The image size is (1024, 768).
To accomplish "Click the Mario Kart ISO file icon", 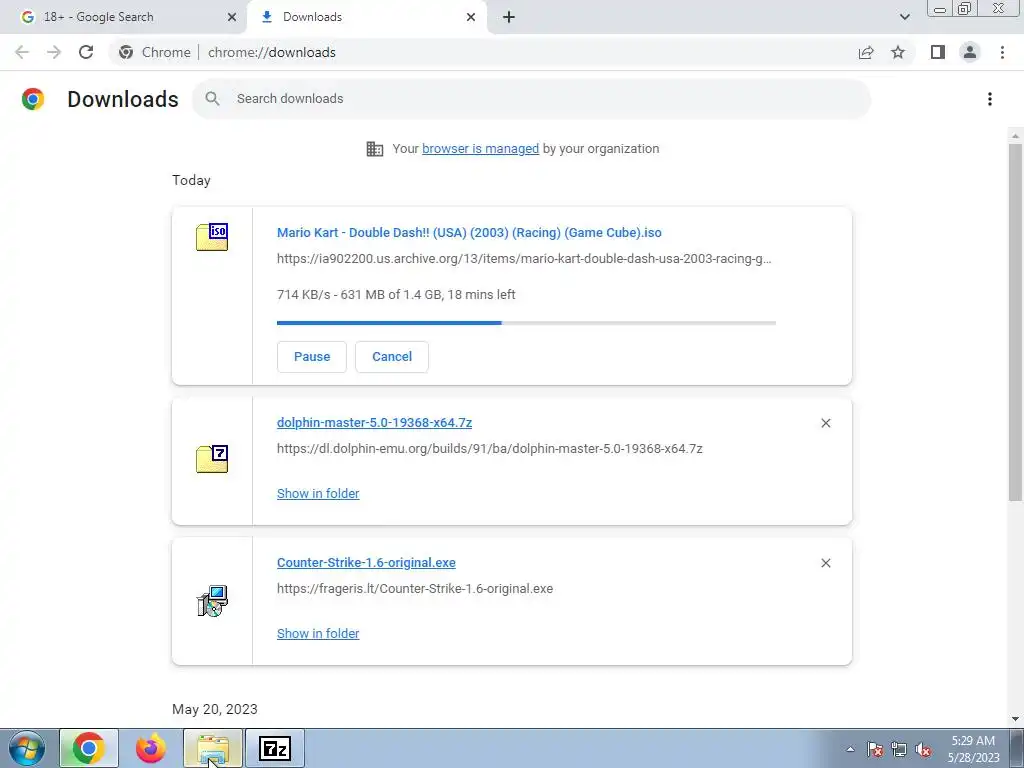I will (x=212, y=236).
